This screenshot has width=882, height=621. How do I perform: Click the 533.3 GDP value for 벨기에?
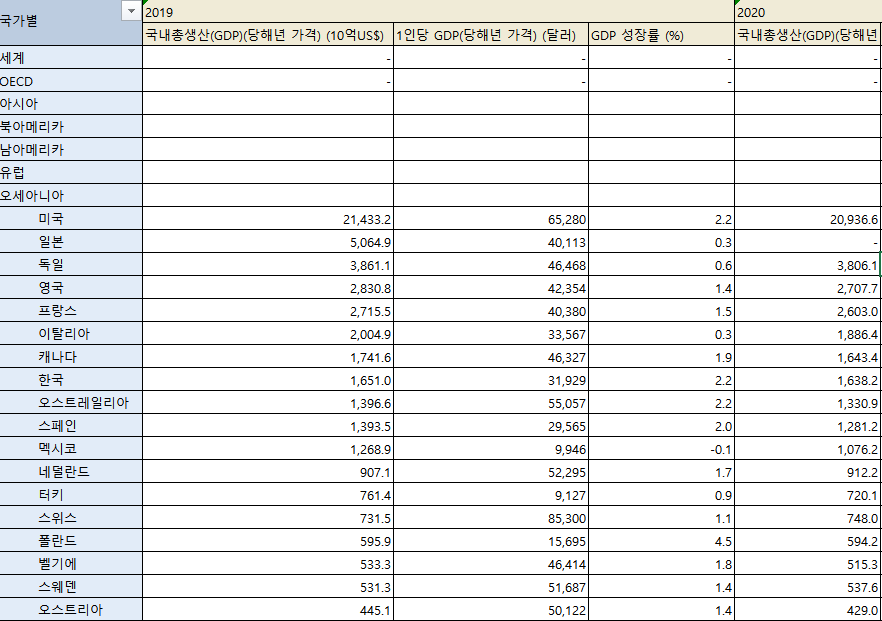[268, 565]
